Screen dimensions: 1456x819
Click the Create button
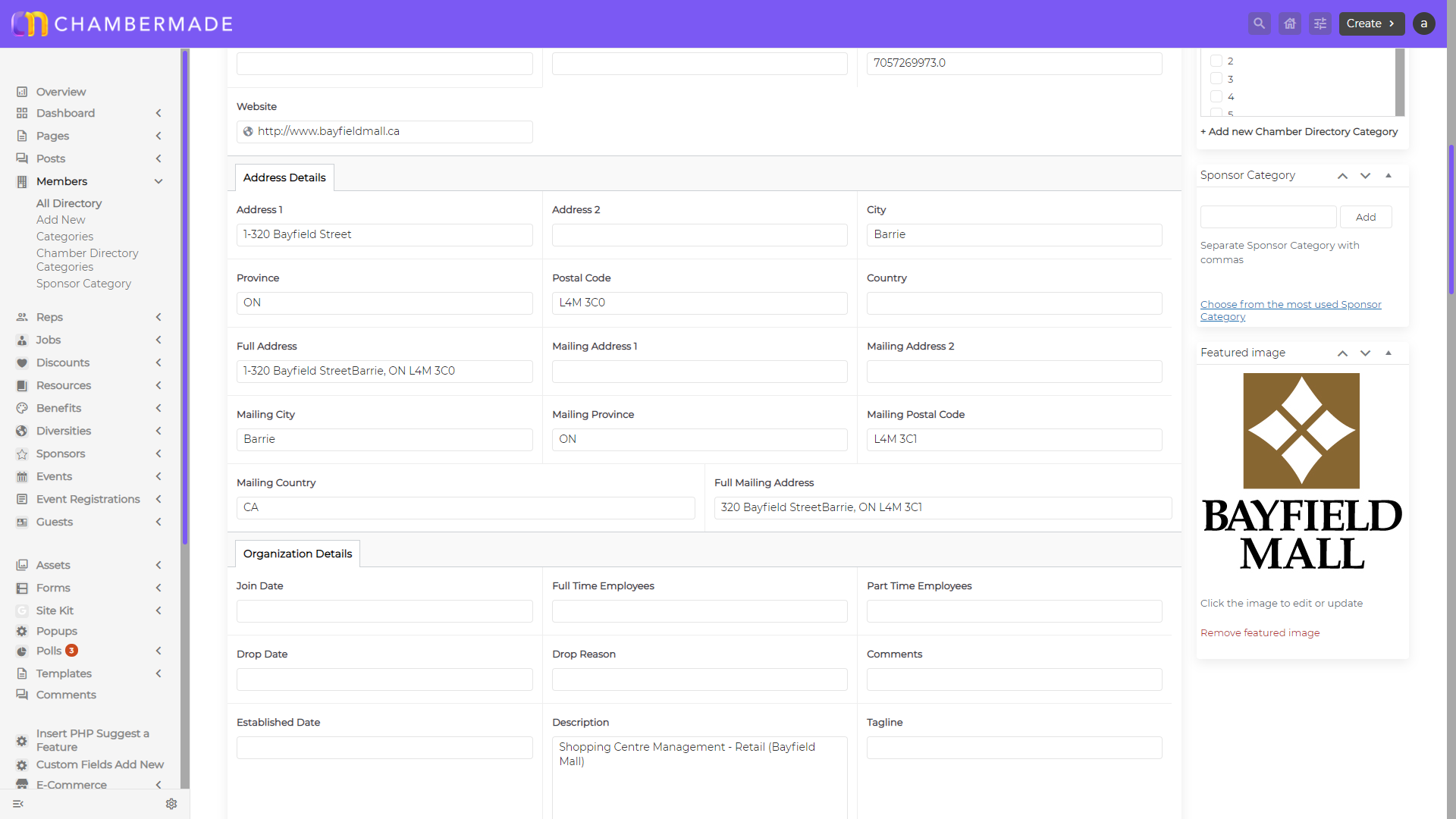point(1371,24)
